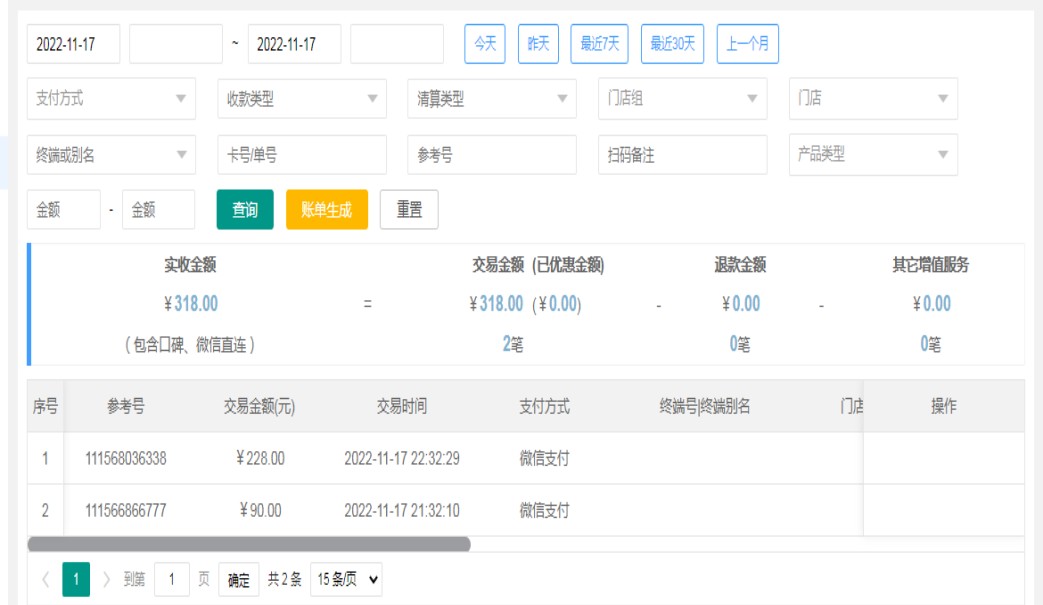Focus the 参考号 search field
The height and width of the screenshot is (605, 1043).
click(x=492, y=155)
